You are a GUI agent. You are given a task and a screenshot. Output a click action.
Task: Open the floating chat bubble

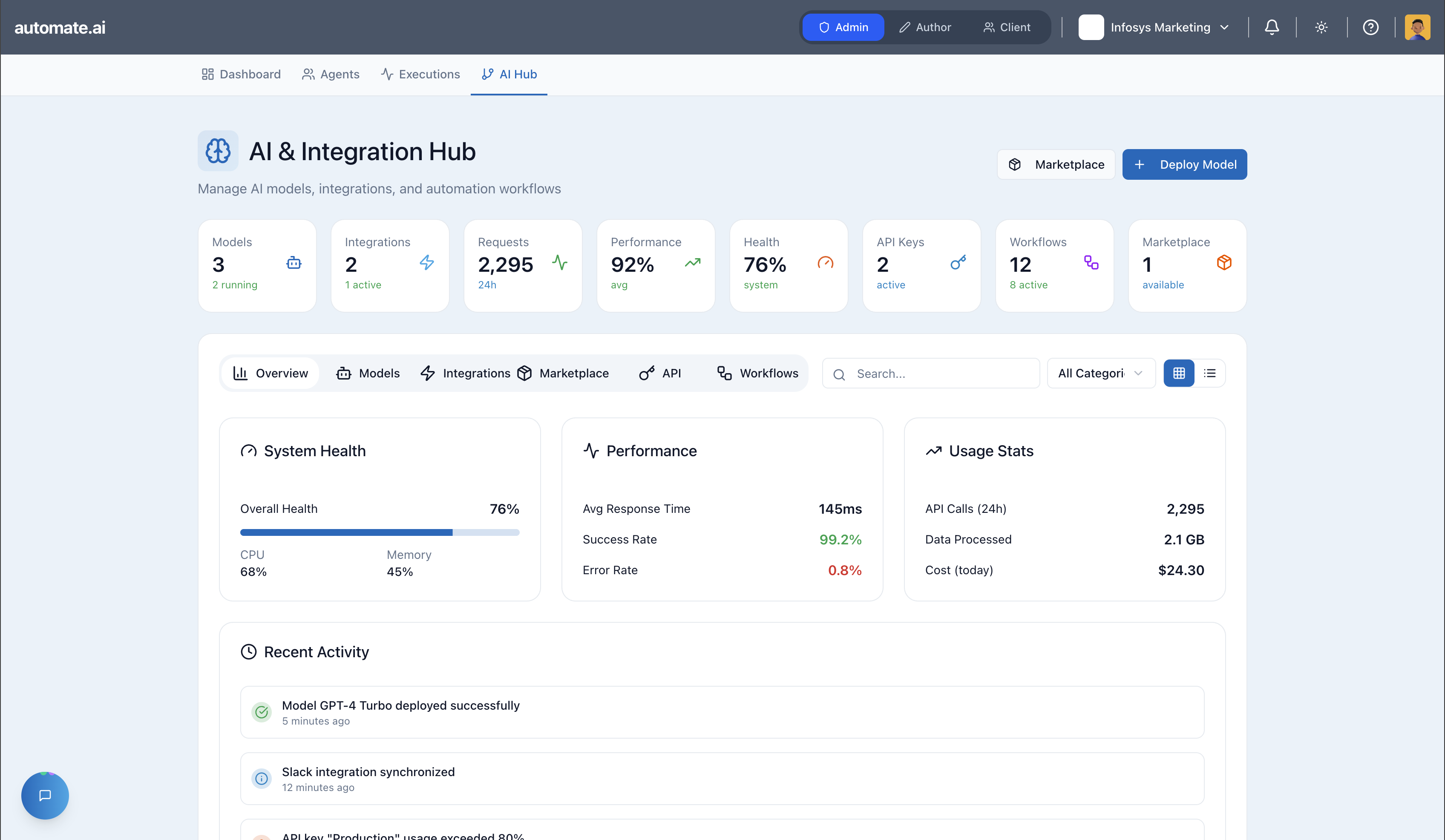point(45,795)
